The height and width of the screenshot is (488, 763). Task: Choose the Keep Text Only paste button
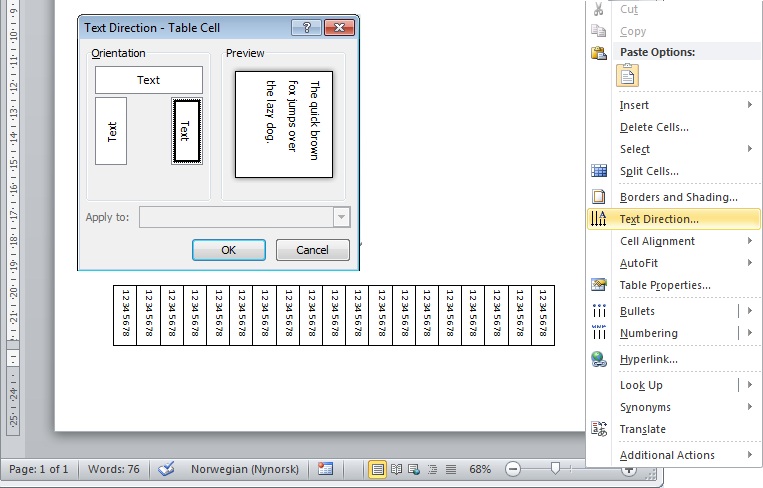point(627,75)
